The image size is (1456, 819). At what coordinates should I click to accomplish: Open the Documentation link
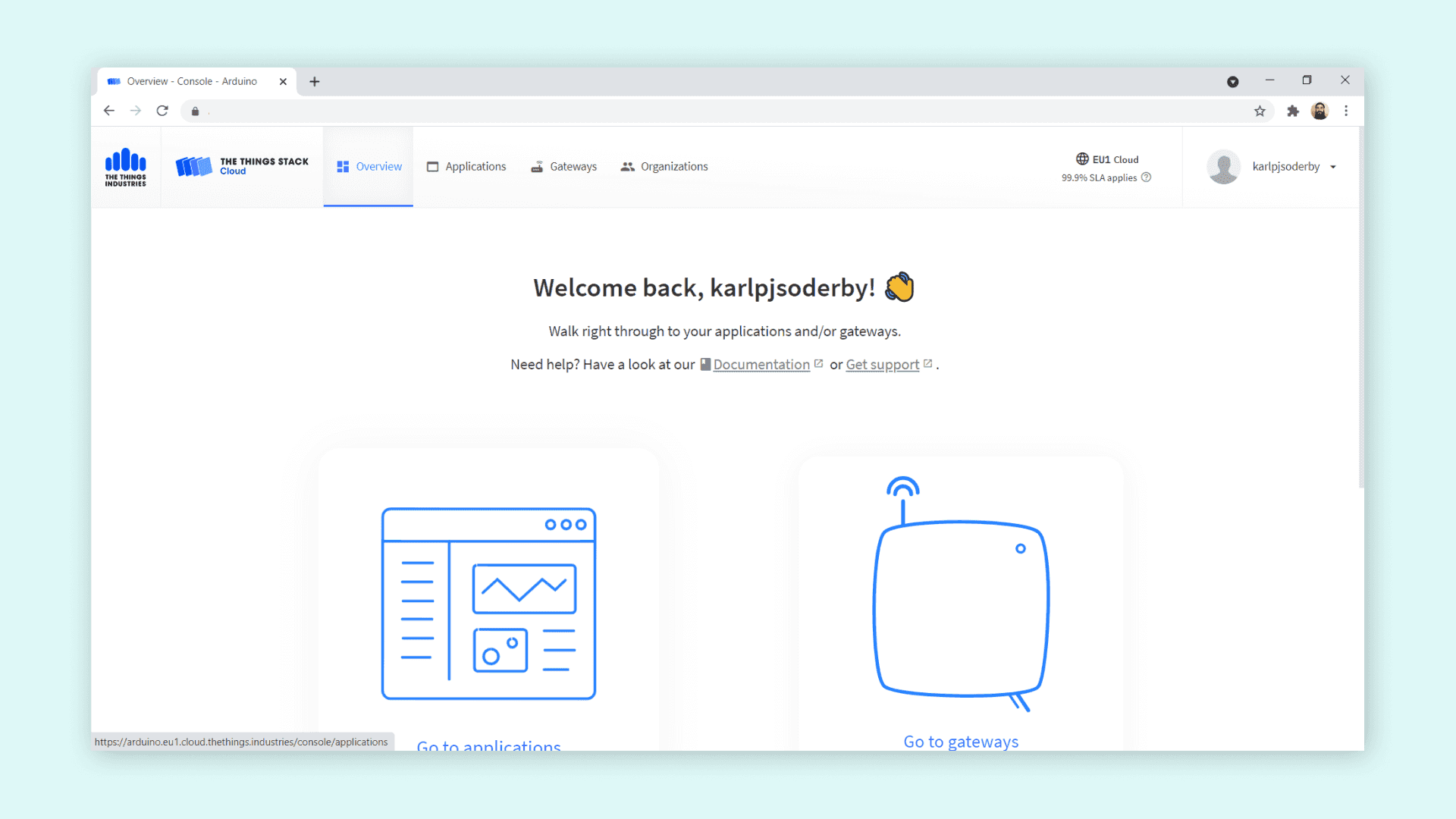(x=761, y=365)
